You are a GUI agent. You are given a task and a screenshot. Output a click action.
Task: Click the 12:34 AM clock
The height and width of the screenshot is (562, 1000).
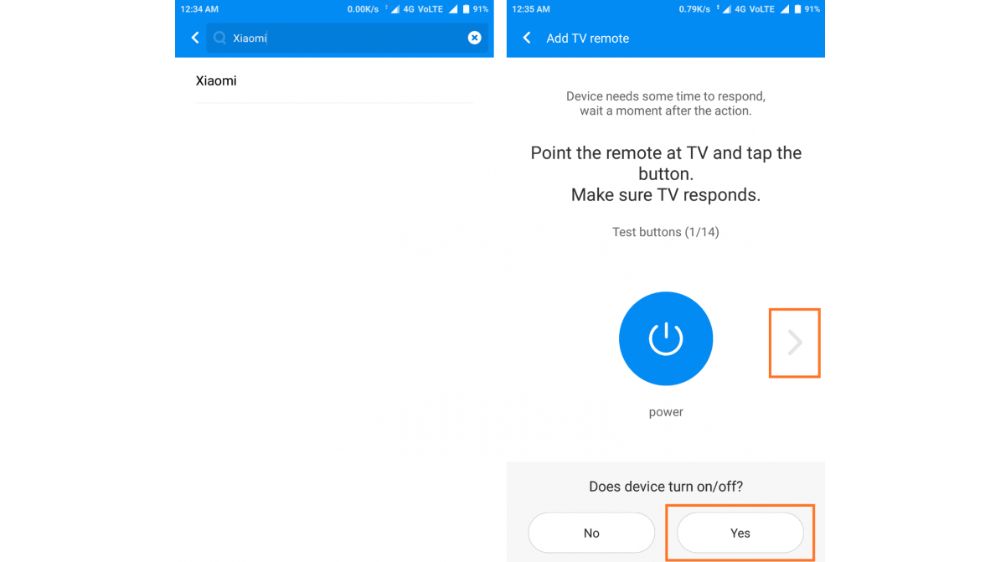tap(200, 9)
